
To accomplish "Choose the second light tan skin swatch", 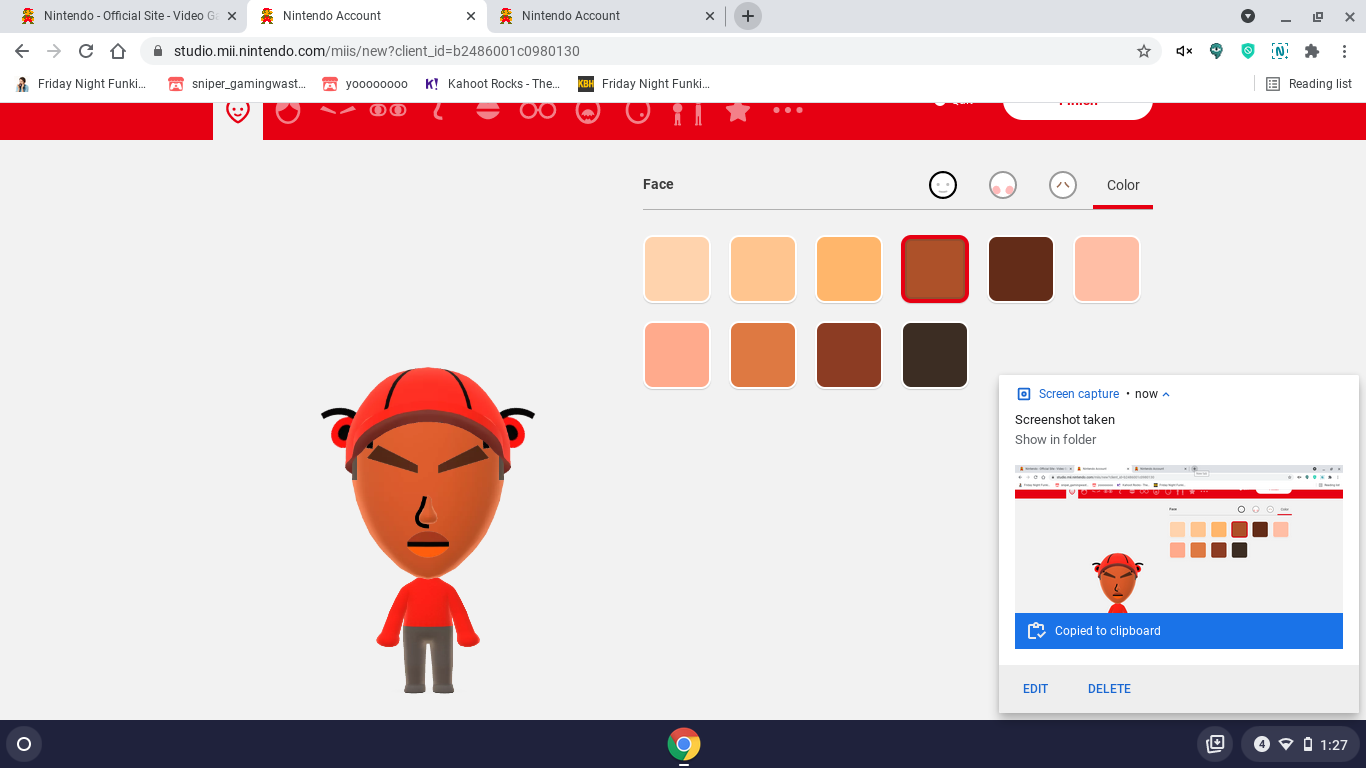I will (763, 269).
